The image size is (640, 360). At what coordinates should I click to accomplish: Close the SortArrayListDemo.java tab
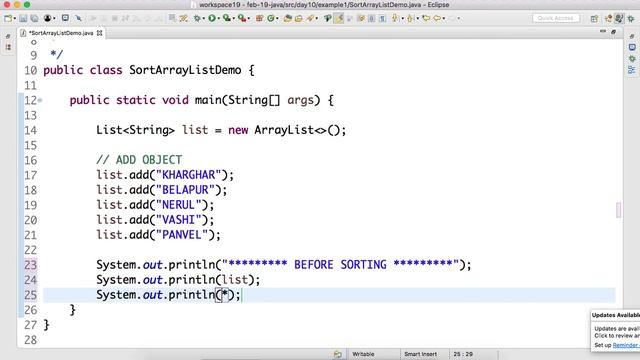point(100,33)
